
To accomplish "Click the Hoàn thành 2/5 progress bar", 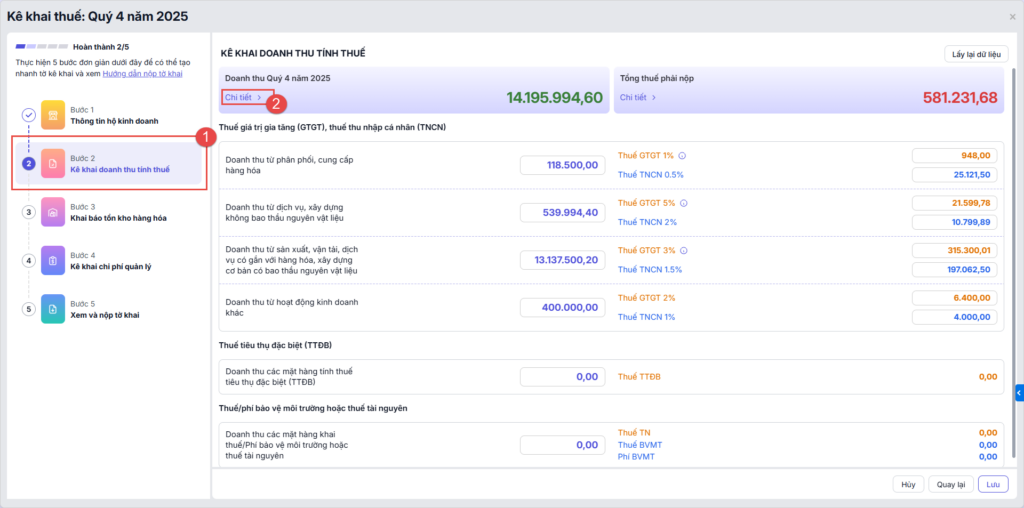I will click(42, 47).
